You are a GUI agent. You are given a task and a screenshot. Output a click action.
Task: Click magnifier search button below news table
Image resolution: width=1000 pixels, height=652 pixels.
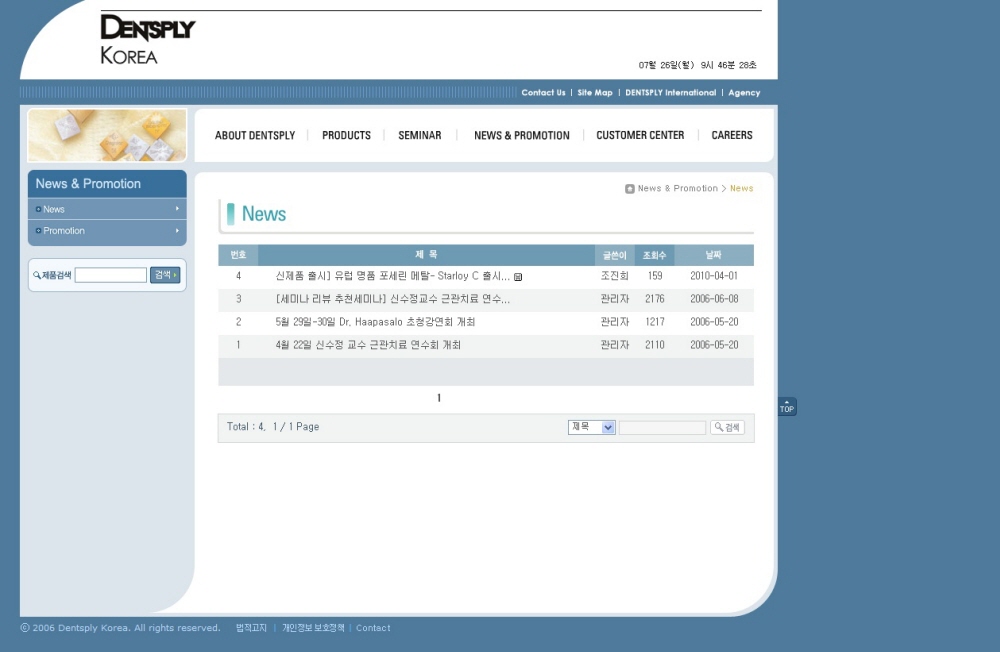tap(727, 427)
